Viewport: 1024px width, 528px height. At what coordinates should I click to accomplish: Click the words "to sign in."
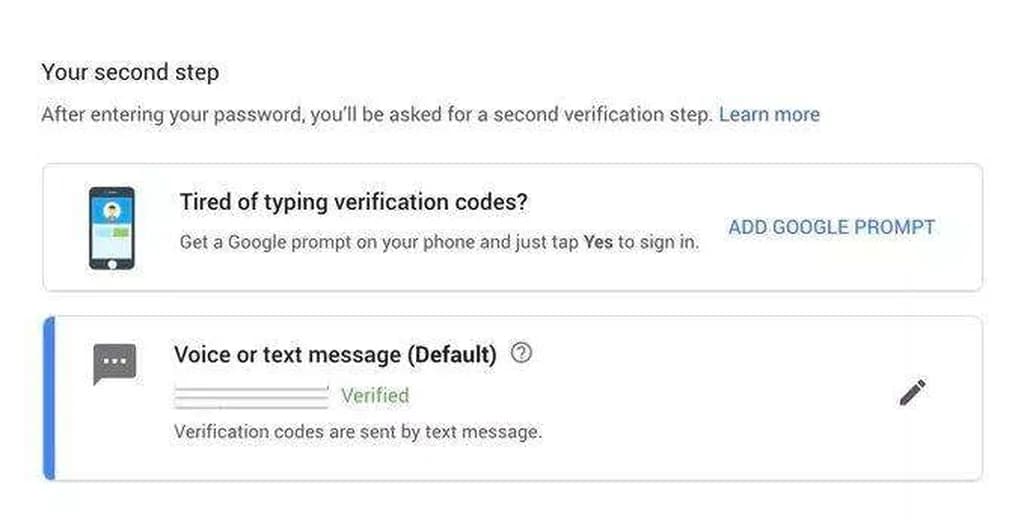click(x=658, y=242)
